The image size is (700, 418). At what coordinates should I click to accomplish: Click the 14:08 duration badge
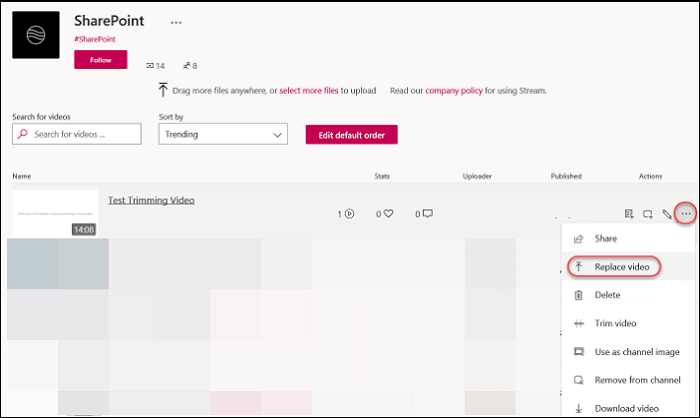[84, 230]
